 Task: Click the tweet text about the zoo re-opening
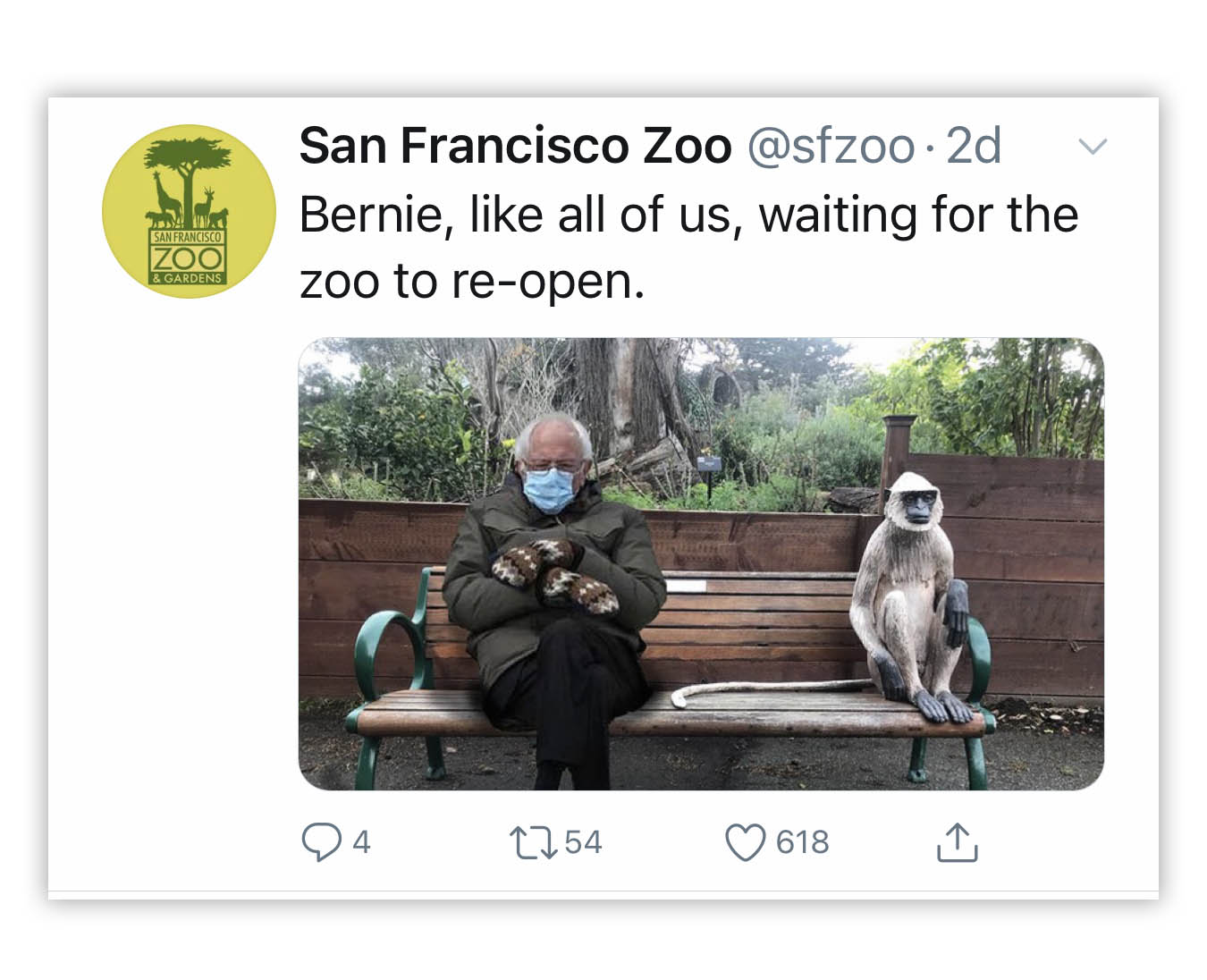tap(688, 246)
